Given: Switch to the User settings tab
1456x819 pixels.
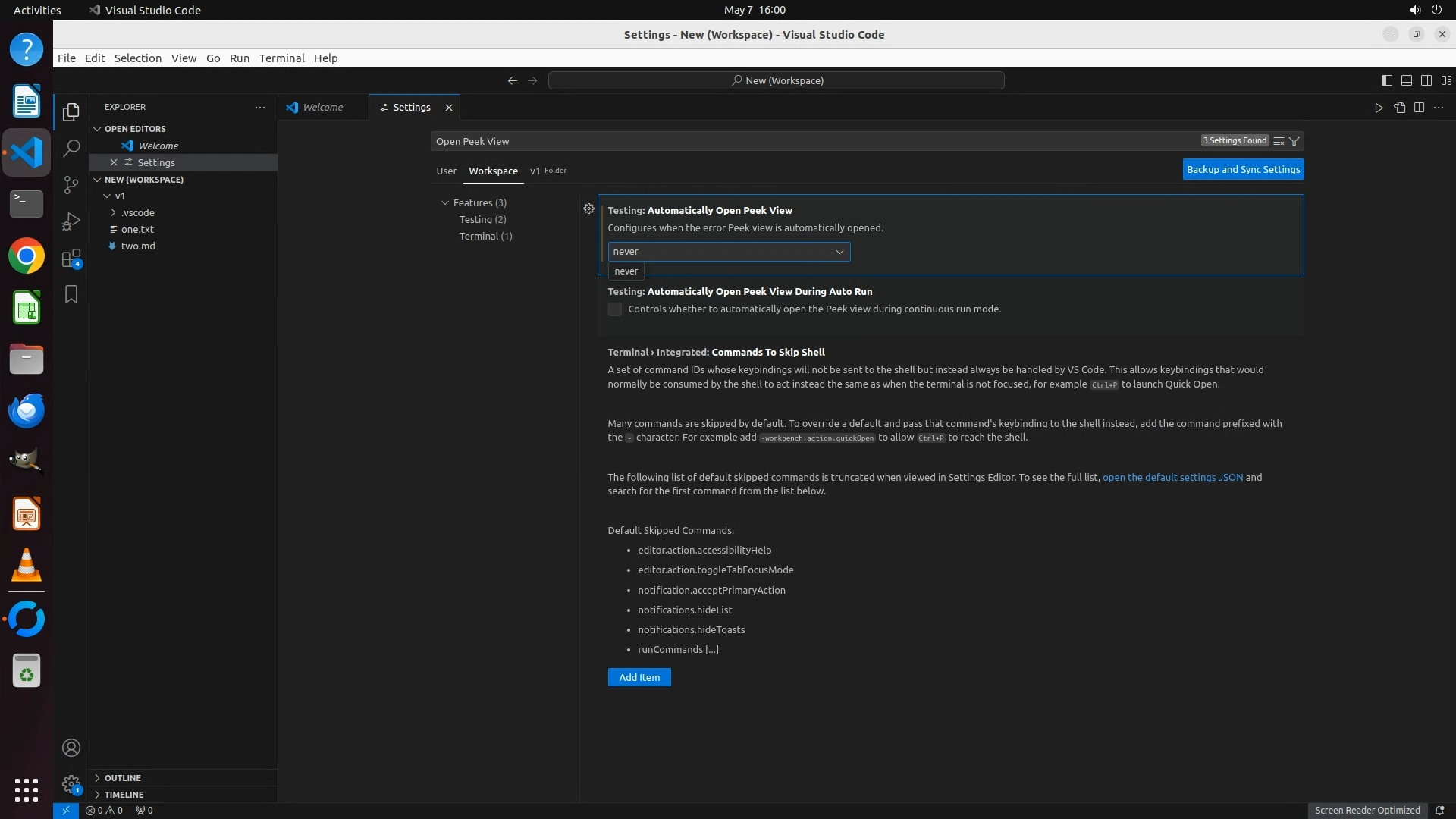Looking at the screenshot, I should pos(446,171).
